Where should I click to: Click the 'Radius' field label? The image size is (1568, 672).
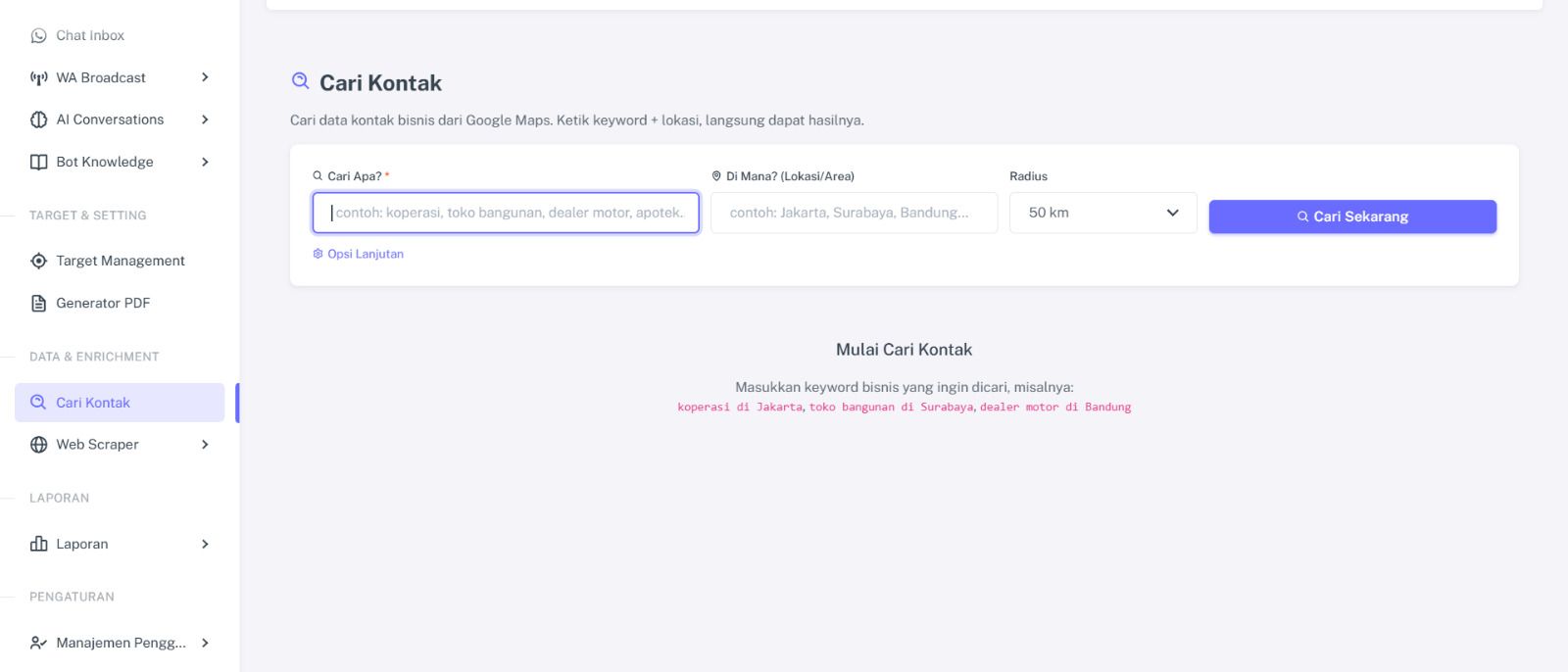click(1028, 176)
